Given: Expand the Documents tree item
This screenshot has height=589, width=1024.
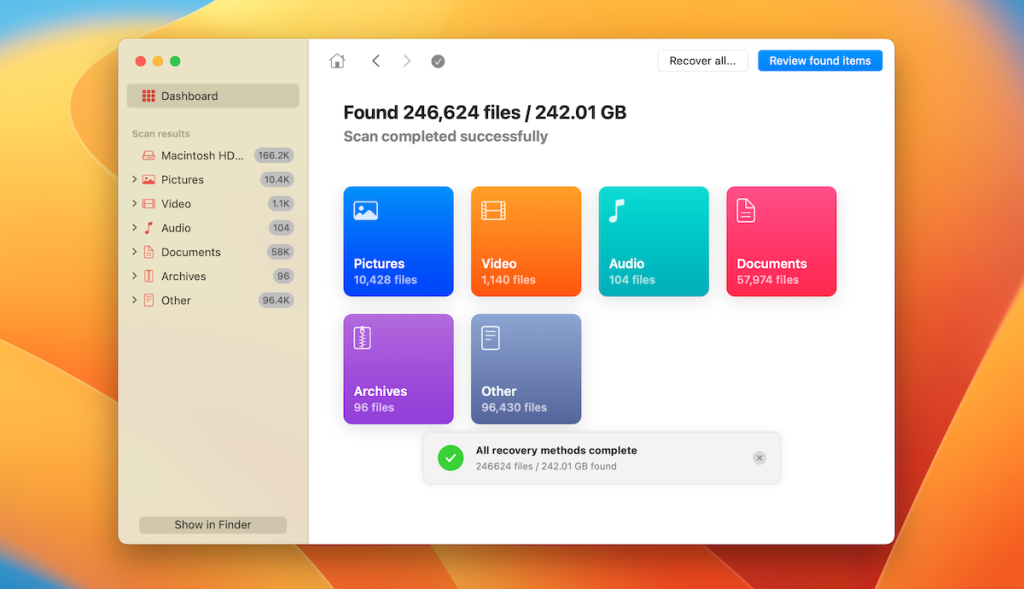Looking at the screenshot, I should [134, 251].
